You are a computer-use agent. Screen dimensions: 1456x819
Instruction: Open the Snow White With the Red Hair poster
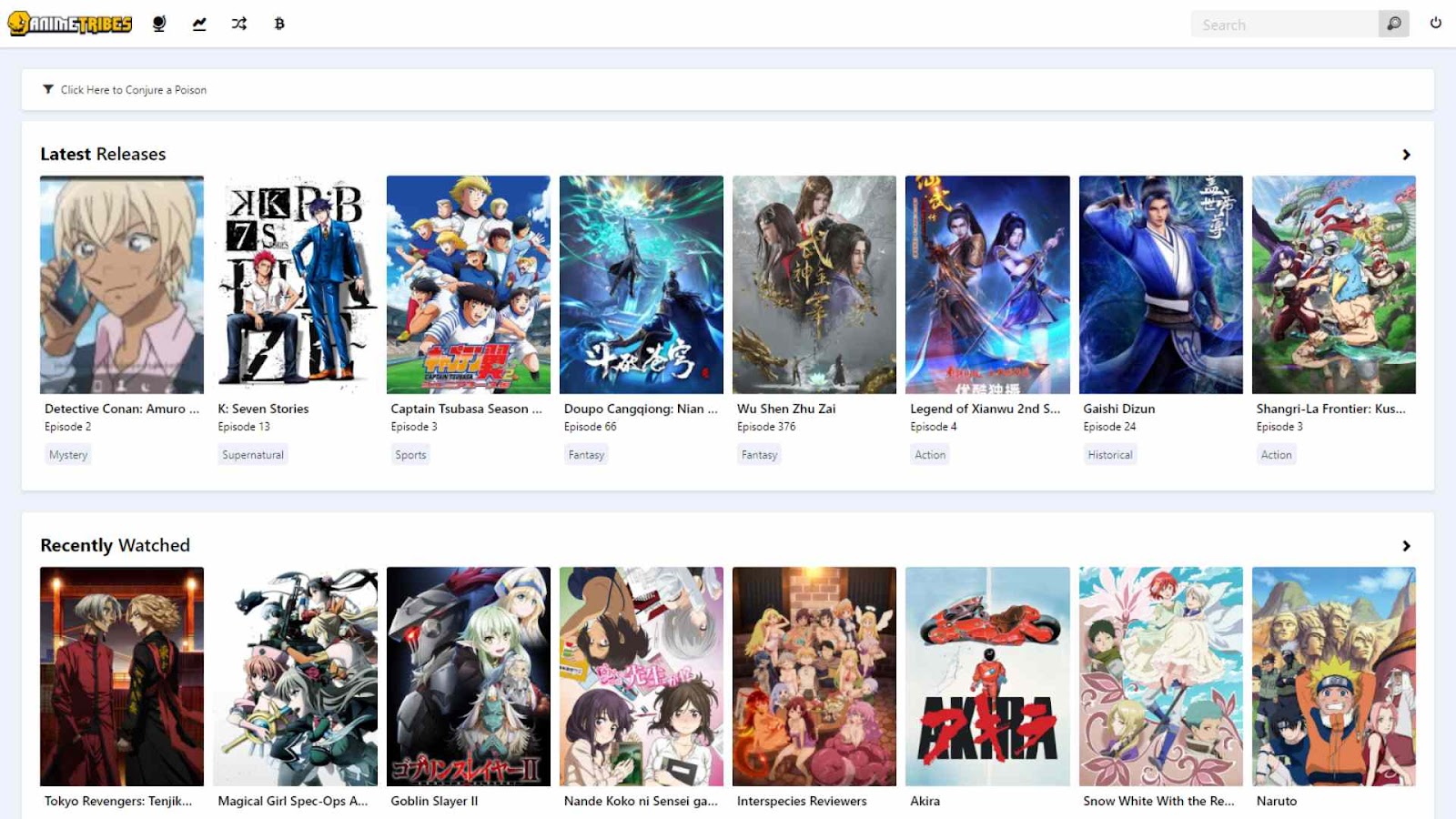pos(1161,676)
